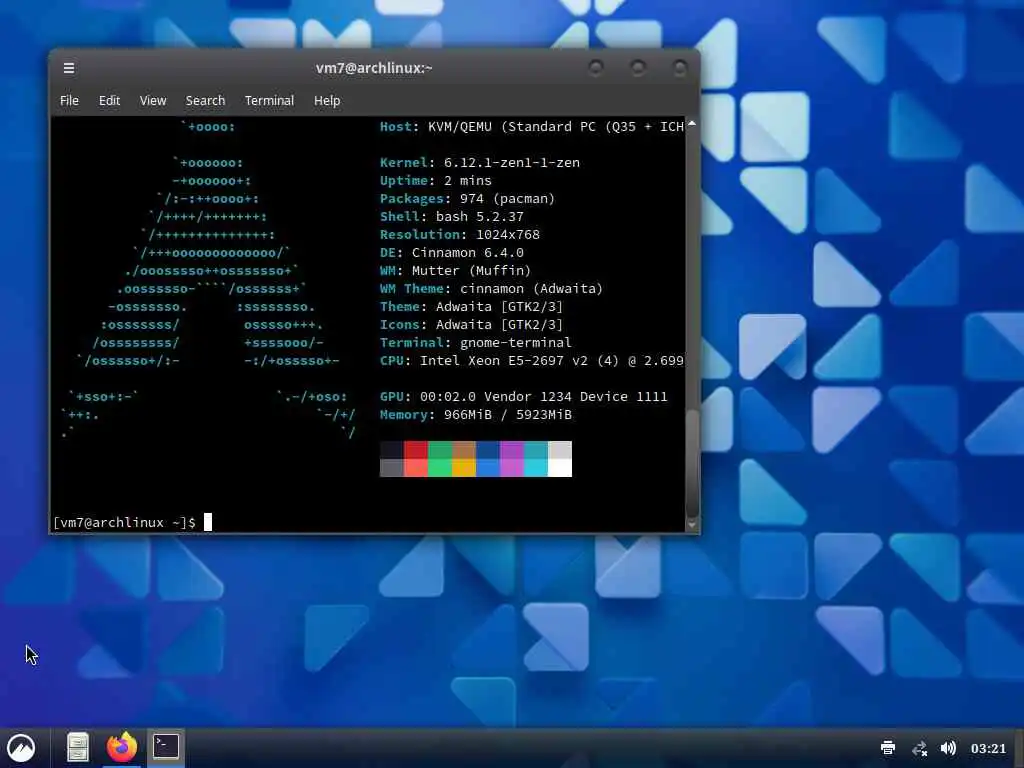Image resolution: width=1024 pixels, height=768 pixels.
Task: Click the terminal vertical scrollbar thumb
Action: point(692,463)
